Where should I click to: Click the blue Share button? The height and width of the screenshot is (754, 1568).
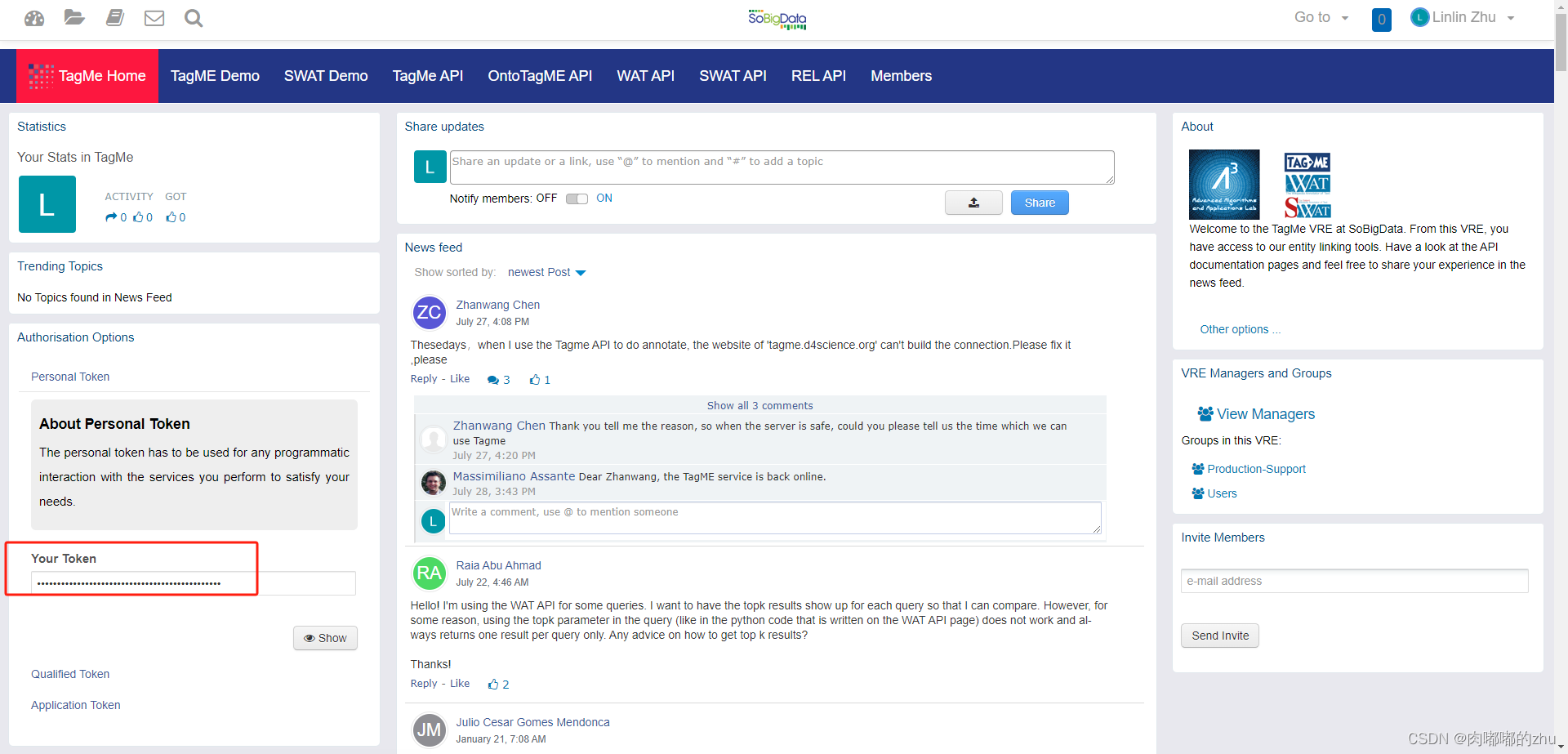click(x=1040, y=203)
